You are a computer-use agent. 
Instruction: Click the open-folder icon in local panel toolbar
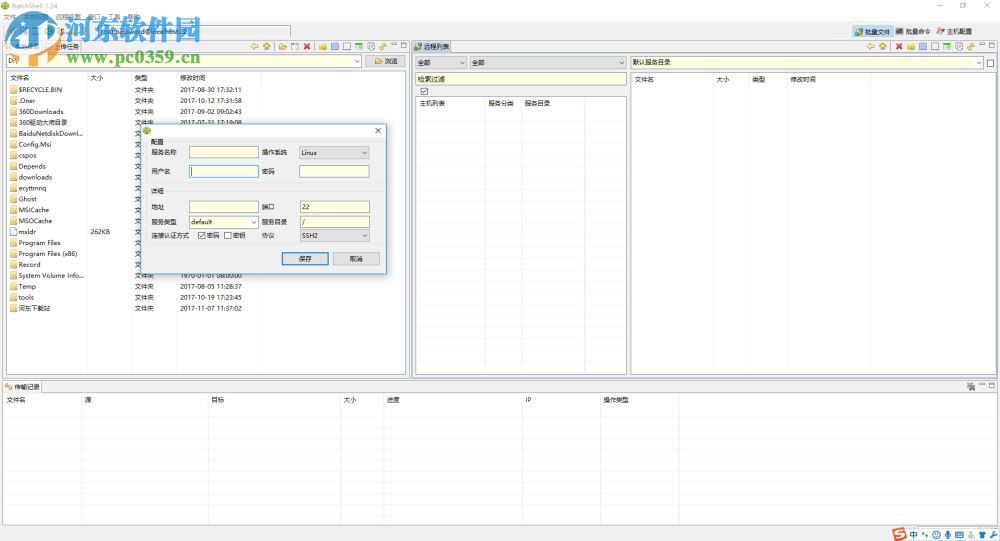coord(282,47)
